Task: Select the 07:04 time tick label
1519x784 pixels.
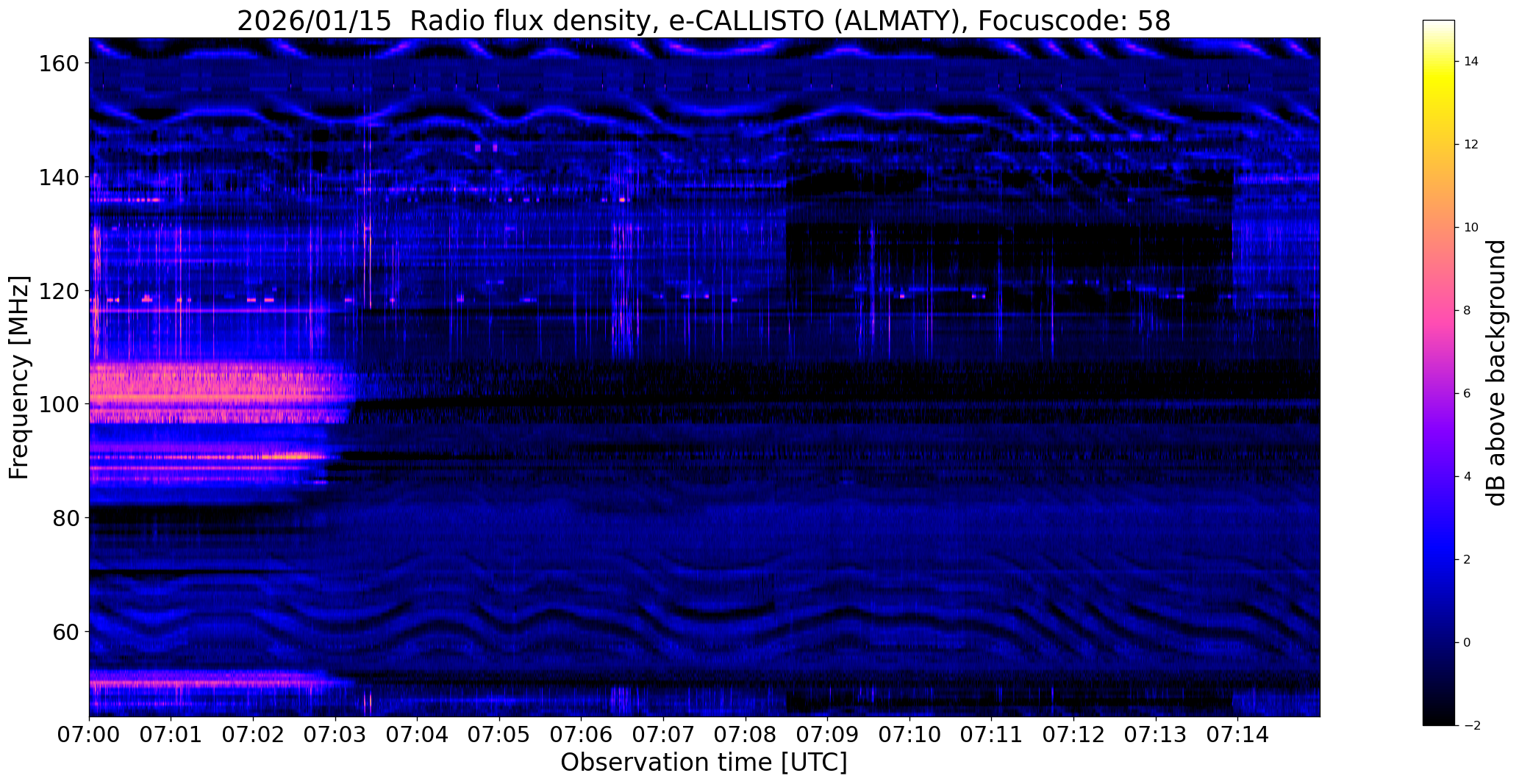Action: [418, 734]
